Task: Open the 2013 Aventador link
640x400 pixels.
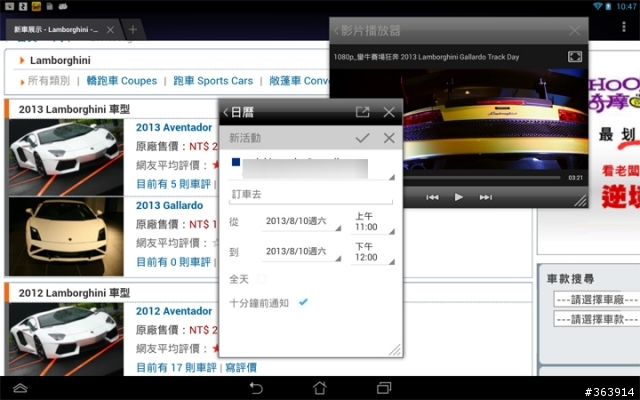Action: (174, 127)
